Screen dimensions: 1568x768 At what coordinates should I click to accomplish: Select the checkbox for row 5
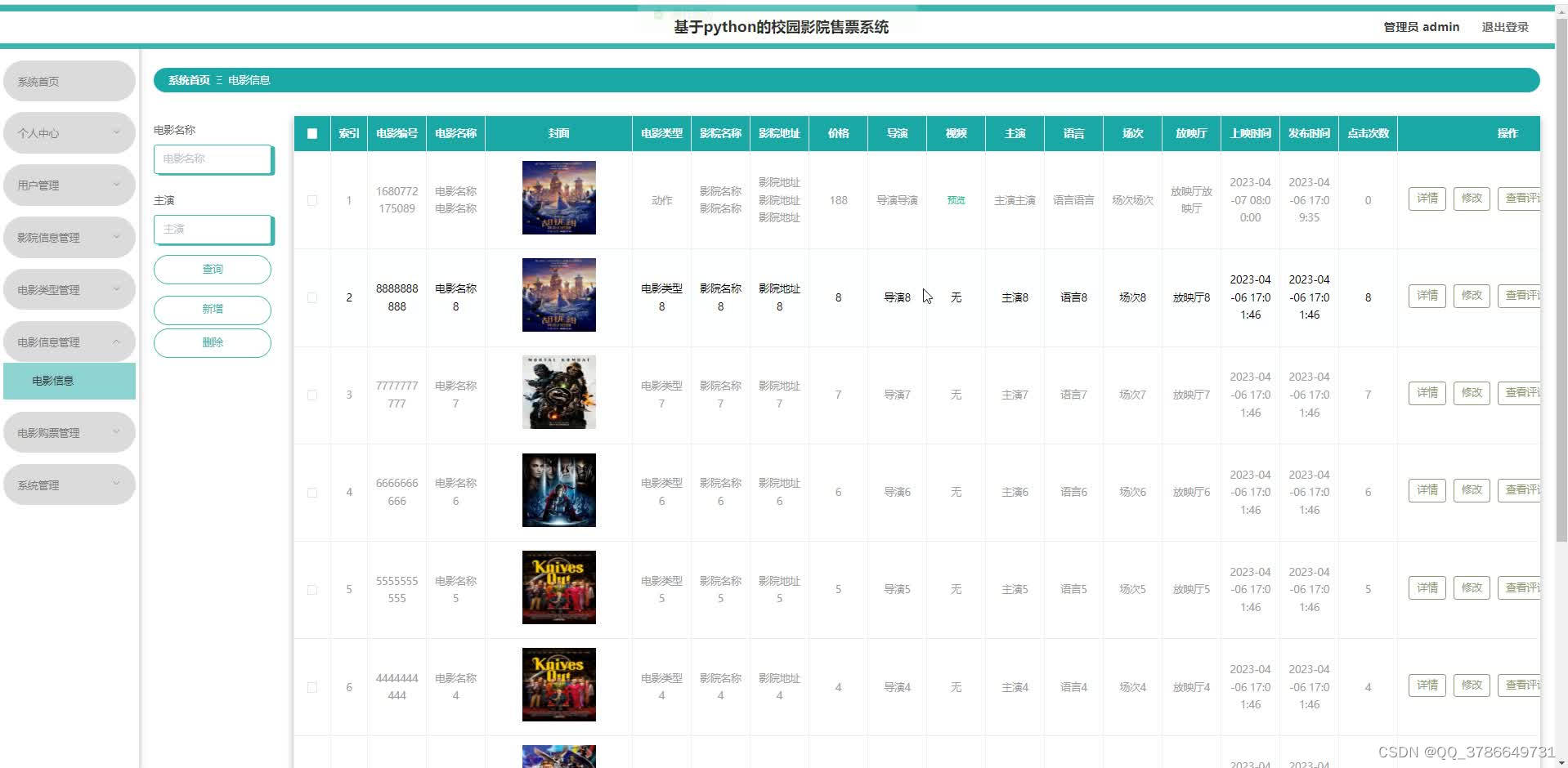tap(312, 590)
